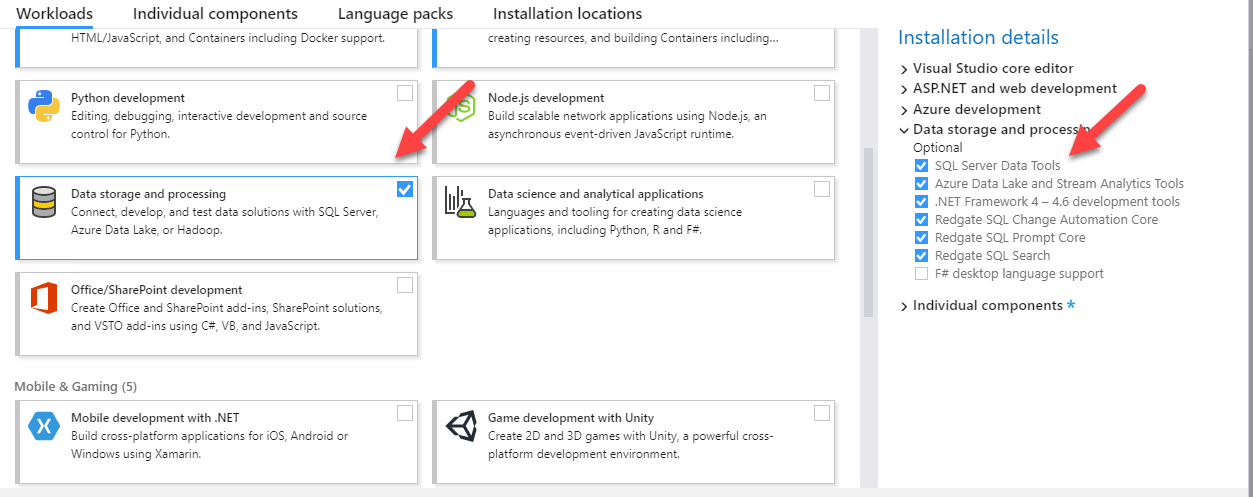This screenshot has width=1253, height=497.
Task: Uncheck .NET Framework 4 – 4.6 development tools
Action: 921,202
